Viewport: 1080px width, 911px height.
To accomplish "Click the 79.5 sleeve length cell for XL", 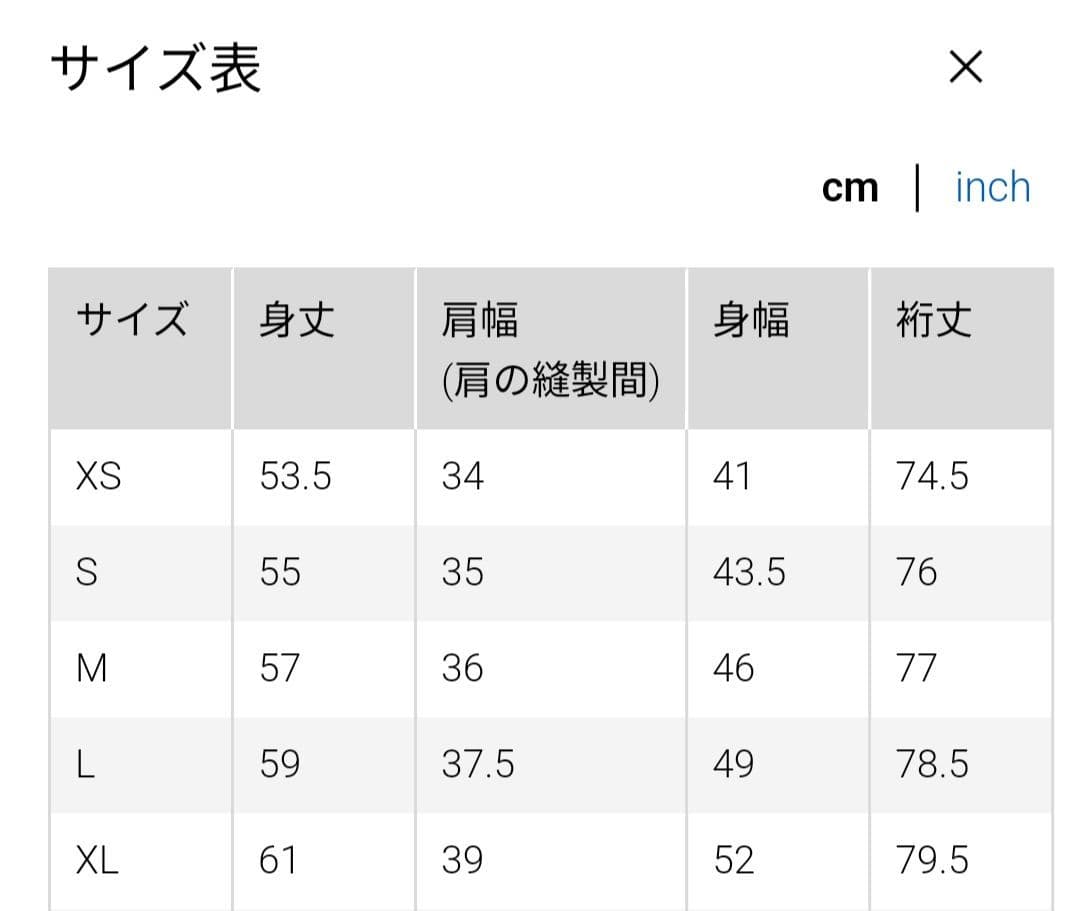I will click(x=932, y=860).
